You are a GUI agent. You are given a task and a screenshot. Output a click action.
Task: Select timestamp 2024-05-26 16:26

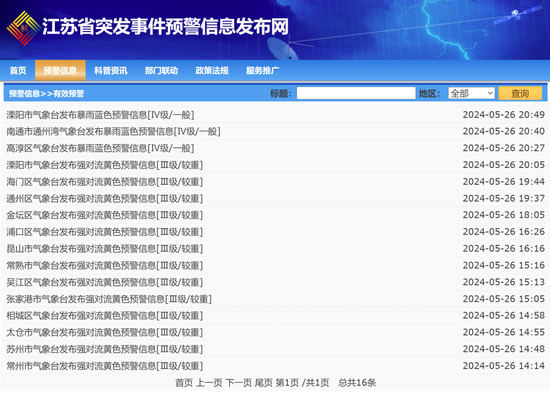click(504, 232)
